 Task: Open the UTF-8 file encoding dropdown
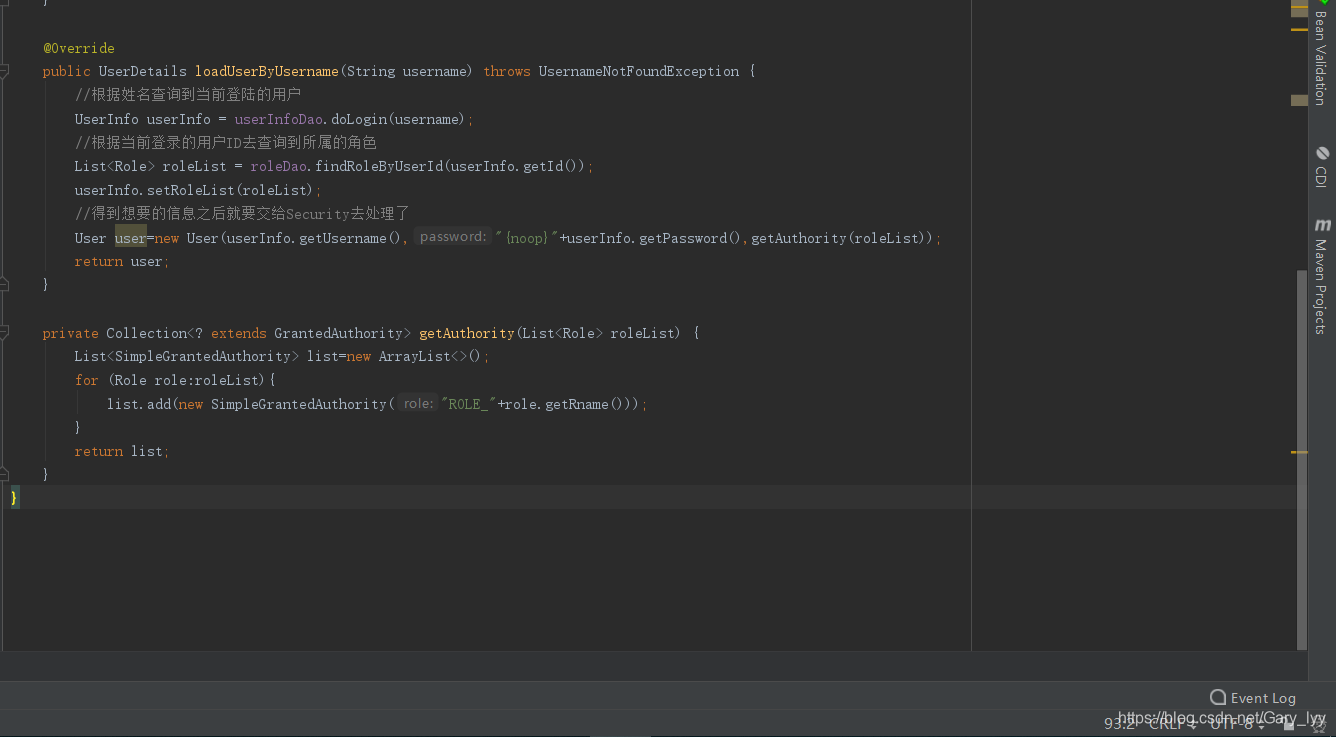pyautogui.click(x=1237, y=724)
